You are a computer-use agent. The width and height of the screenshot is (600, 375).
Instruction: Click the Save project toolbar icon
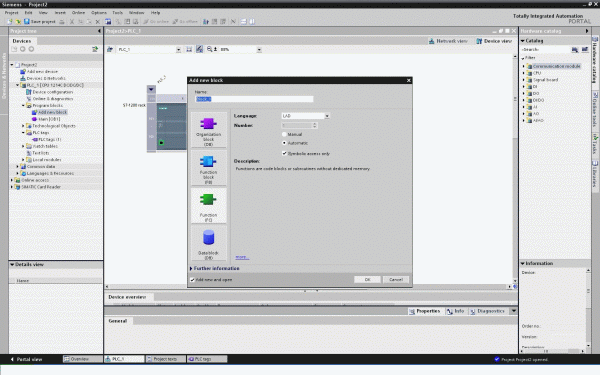click(x=27, y=22)
